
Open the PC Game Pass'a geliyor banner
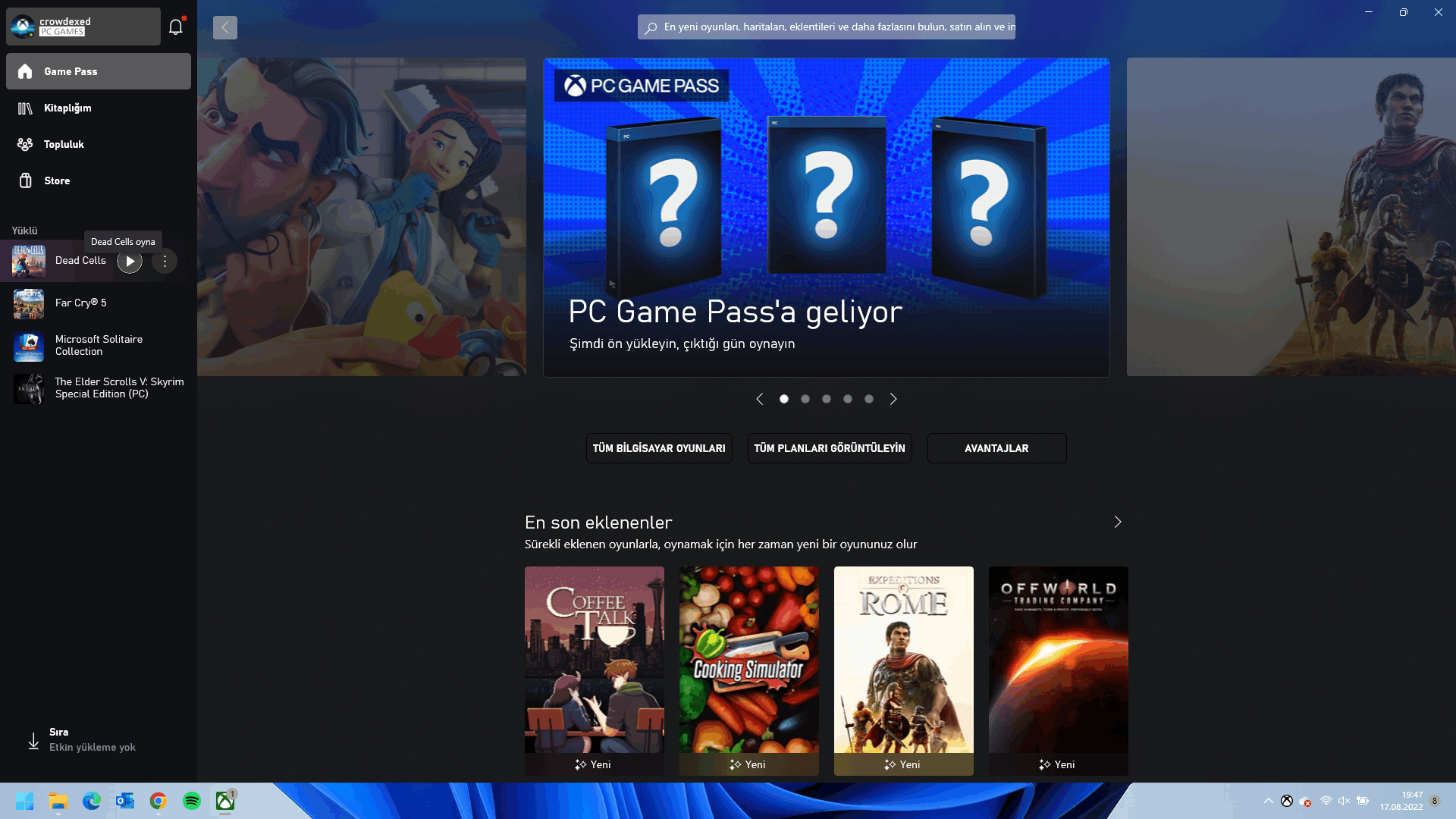pos(827,218)
